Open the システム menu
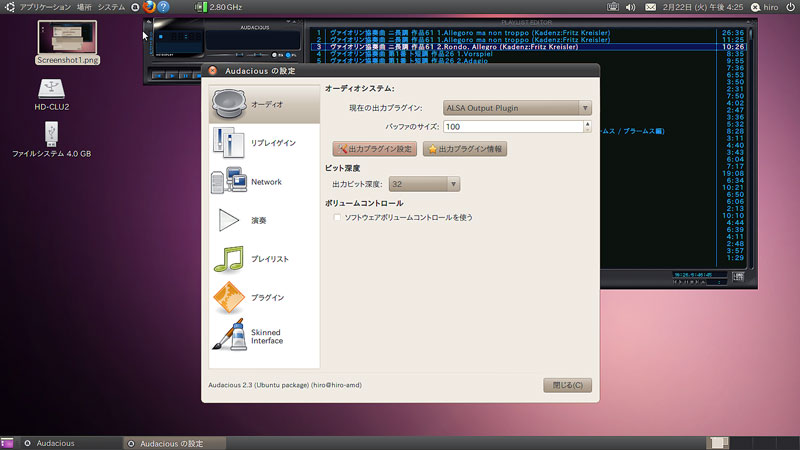Image resolution: width=800 pixels, height=450 pixels. point(111,7)
